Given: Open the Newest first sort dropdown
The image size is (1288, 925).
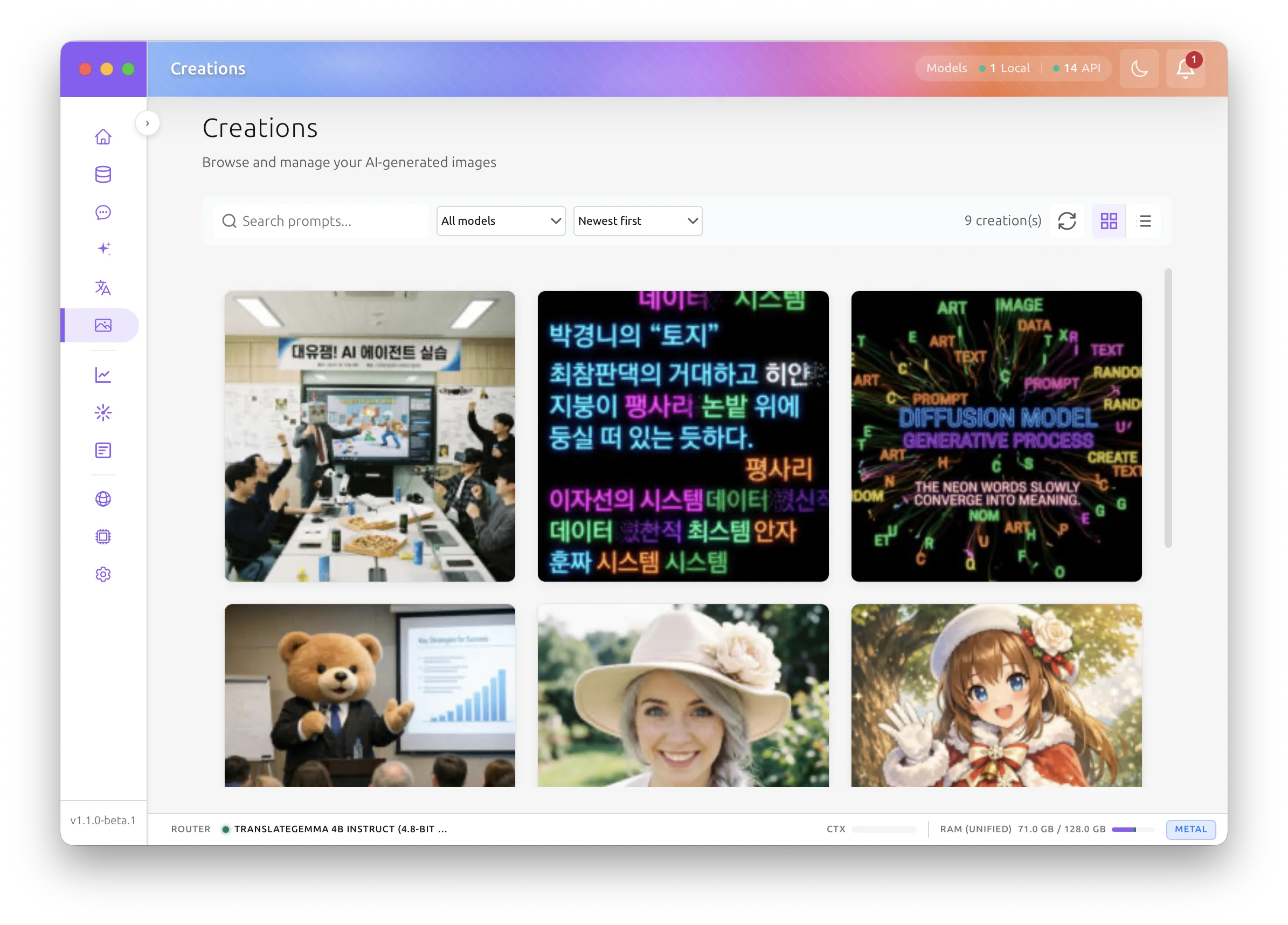Looking at the screenshot, I should 638,221.
